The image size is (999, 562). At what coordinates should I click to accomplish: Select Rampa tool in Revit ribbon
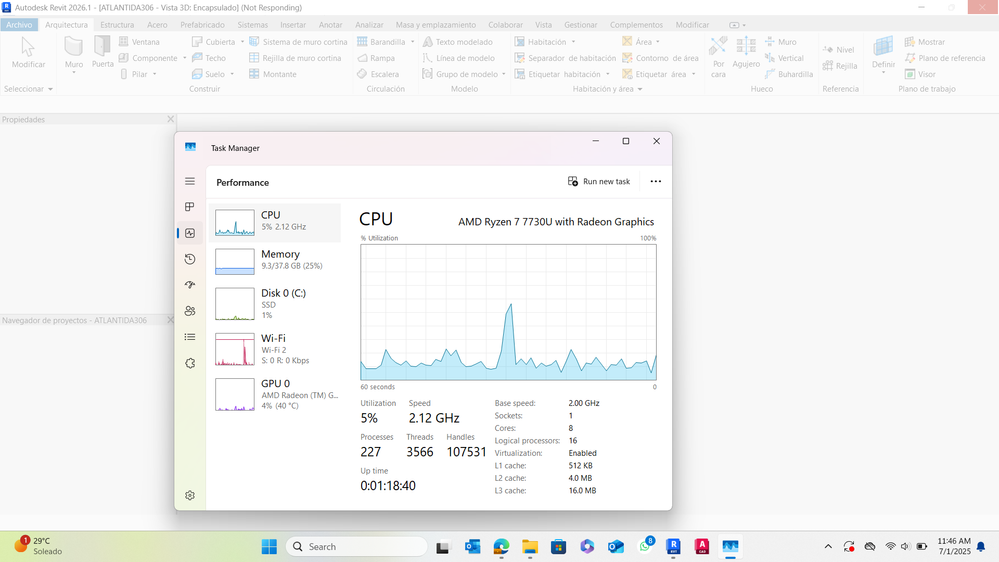pos(376,58)
